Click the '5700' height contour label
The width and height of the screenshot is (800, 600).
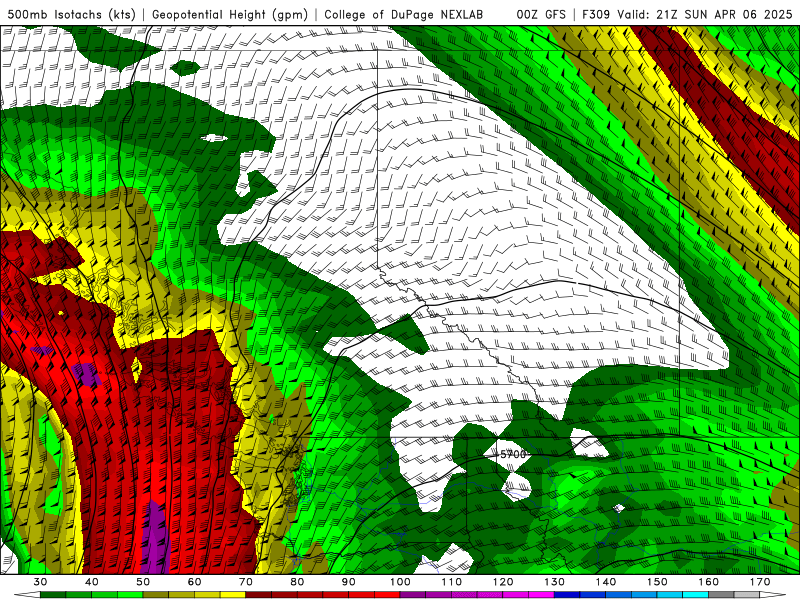[x=512, y=454]
